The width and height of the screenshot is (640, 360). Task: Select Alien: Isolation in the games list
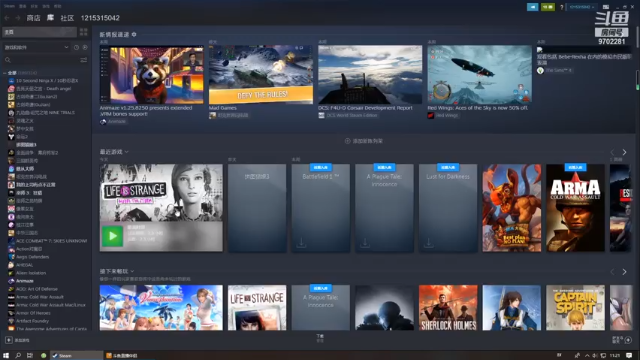point(31,273)
